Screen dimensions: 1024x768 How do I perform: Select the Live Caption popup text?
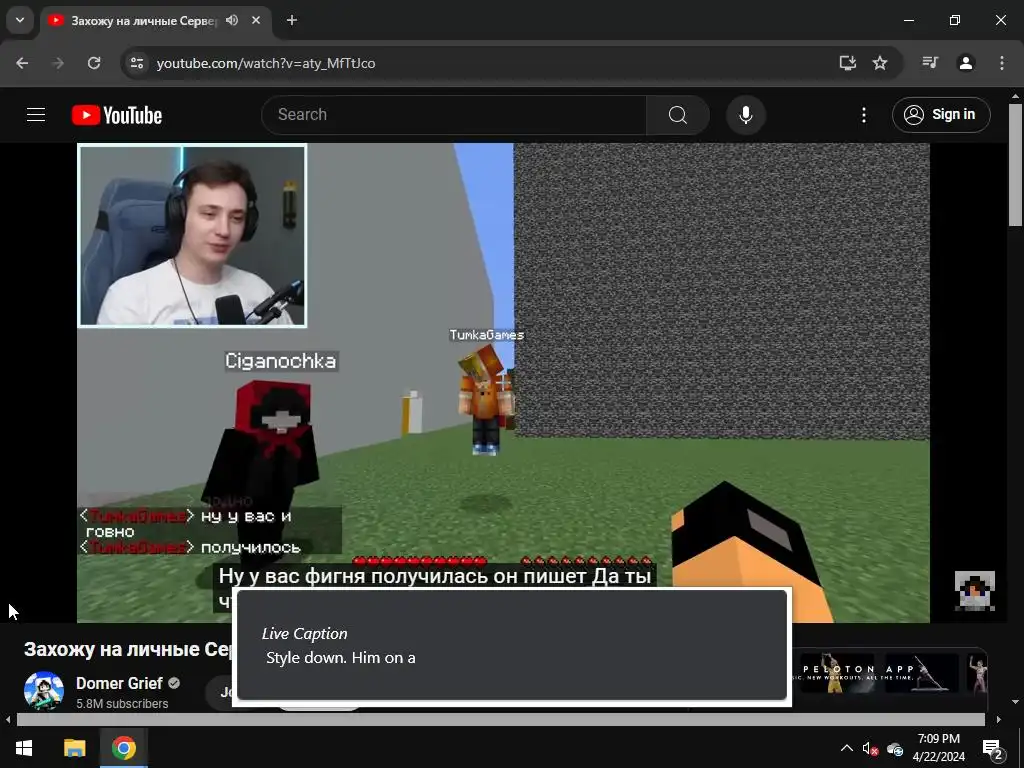(340, 658)
